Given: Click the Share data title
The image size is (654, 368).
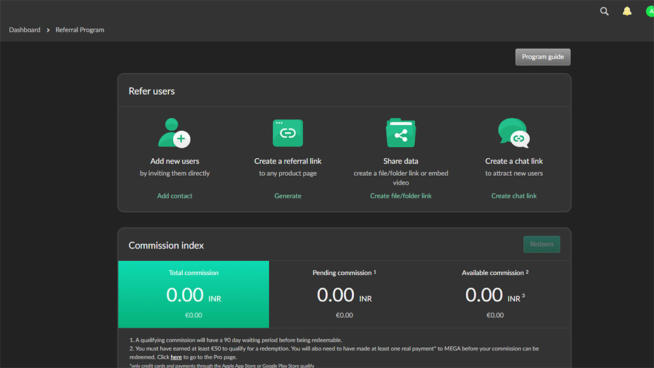Looking at the screenshot, I should click(401, 161).
